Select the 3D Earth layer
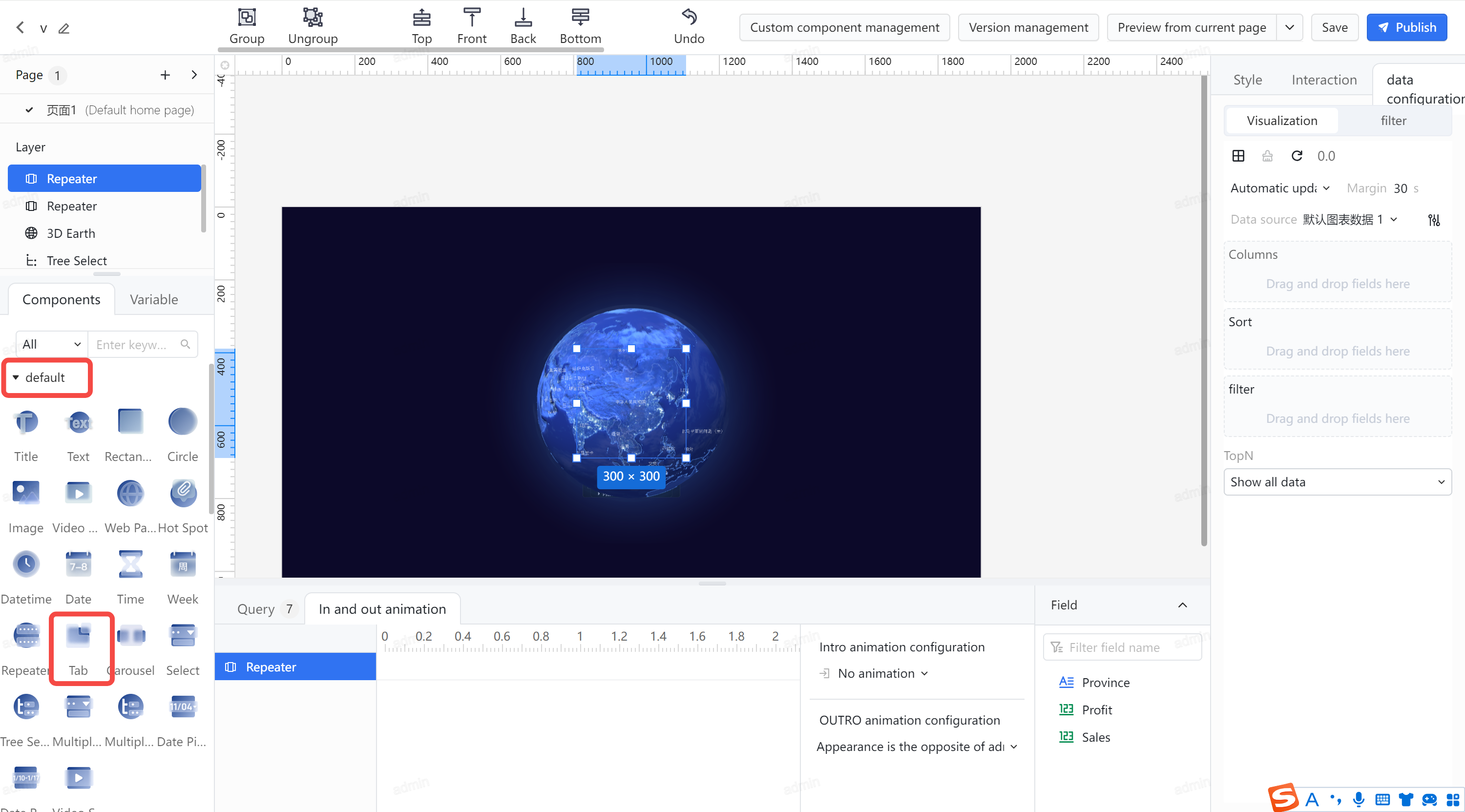 [x=105, y=233]
